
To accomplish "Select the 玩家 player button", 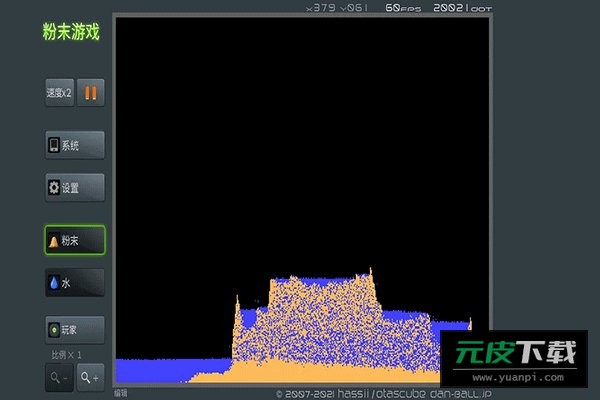I will point(75,330).
